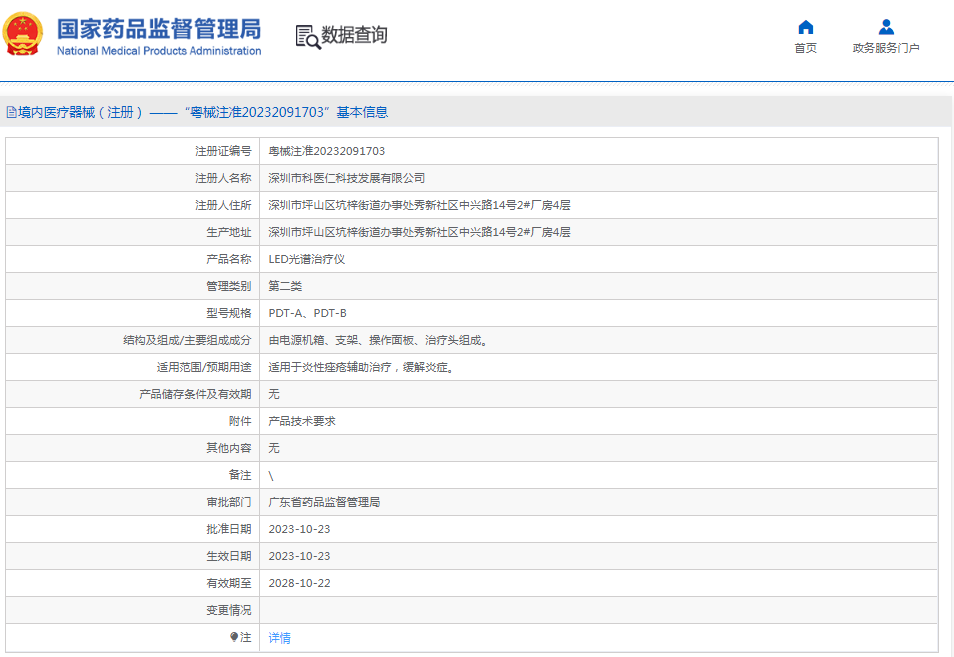954x657 pixels.
Task: Click the 结构及组成/主要组成成分 label
Action: coord(187,340)
